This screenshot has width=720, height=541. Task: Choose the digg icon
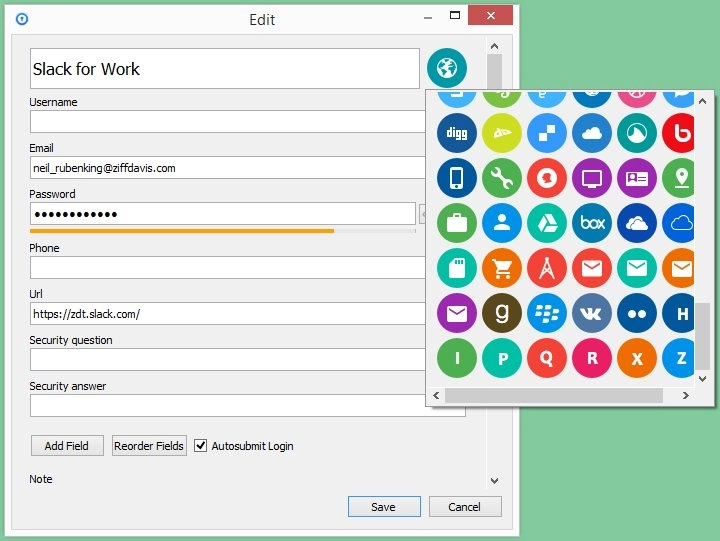point(456,133)
